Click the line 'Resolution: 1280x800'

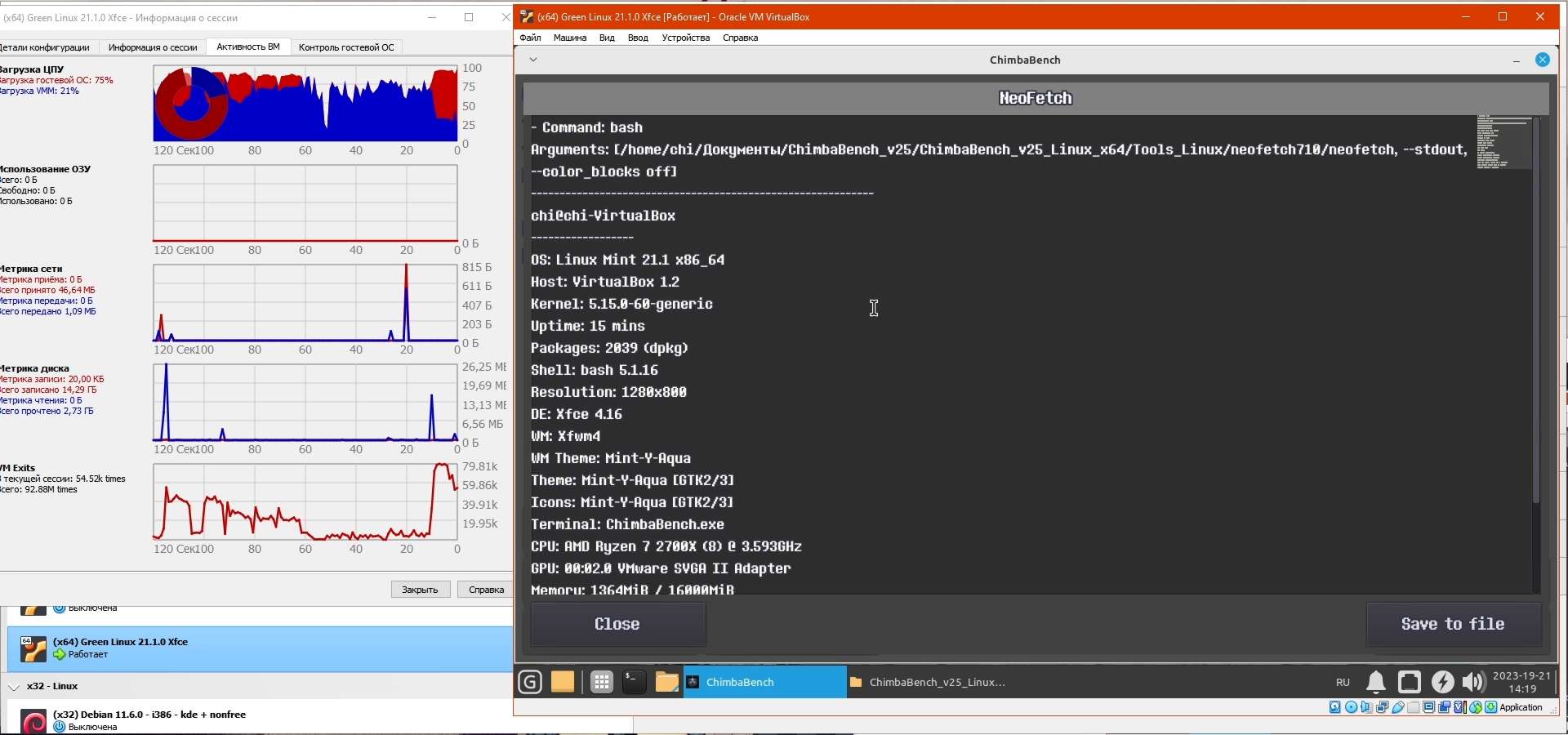point(609,392)
